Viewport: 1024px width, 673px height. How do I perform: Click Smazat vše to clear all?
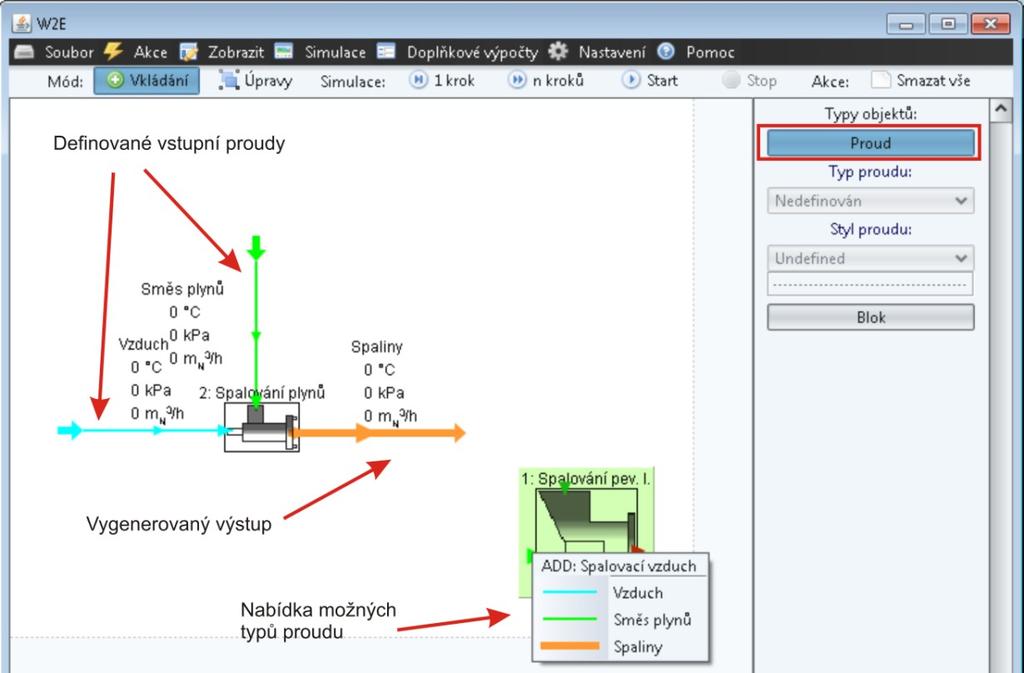click(x=921, y=81)
